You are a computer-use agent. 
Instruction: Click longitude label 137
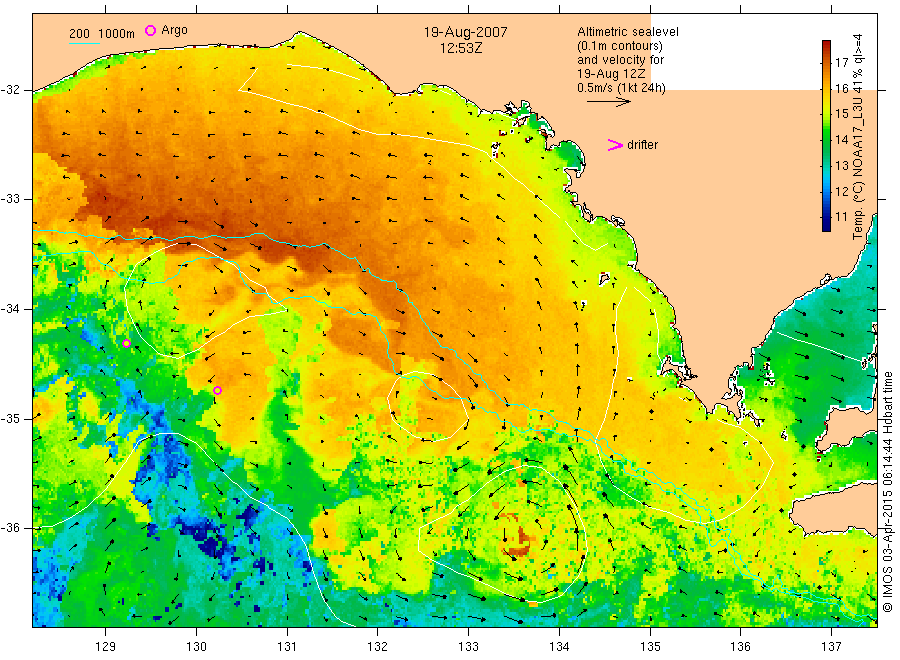[831, 647]
